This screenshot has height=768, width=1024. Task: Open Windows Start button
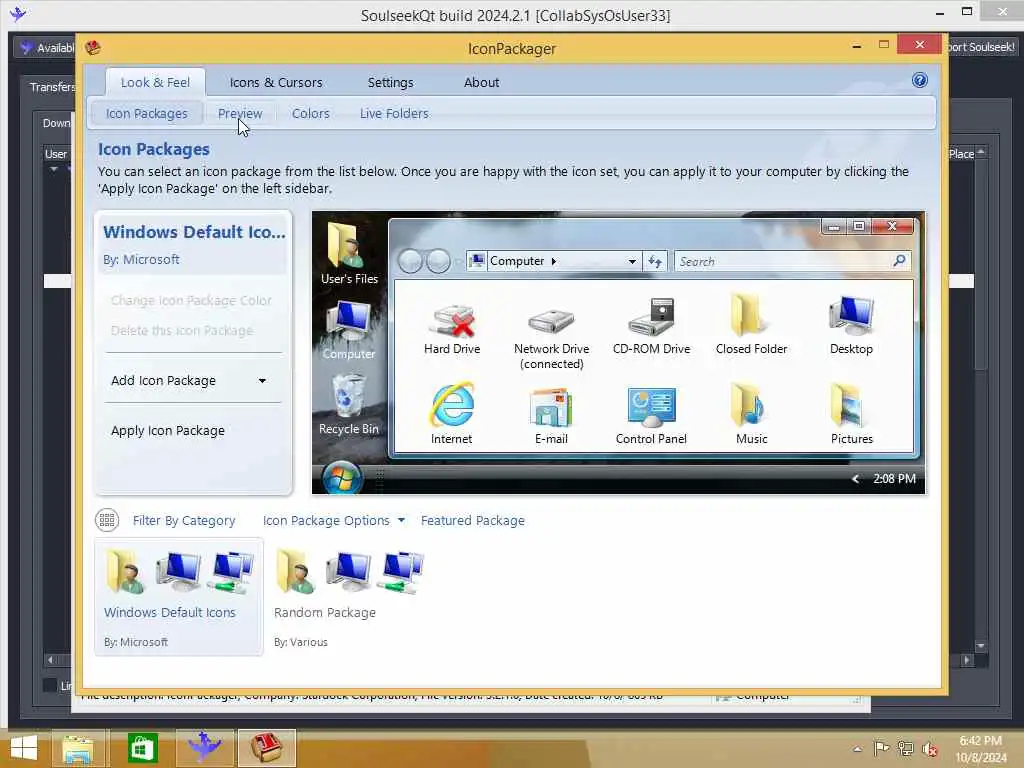pyautogui.click(x=24, y=748)
